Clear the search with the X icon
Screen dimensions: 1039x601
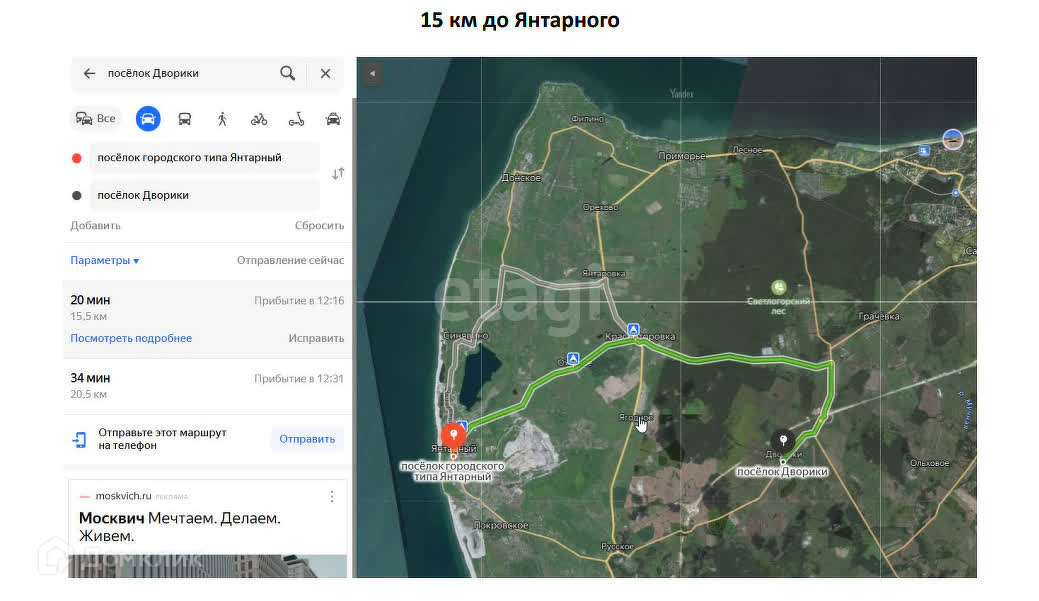click(x=325, y=73)
